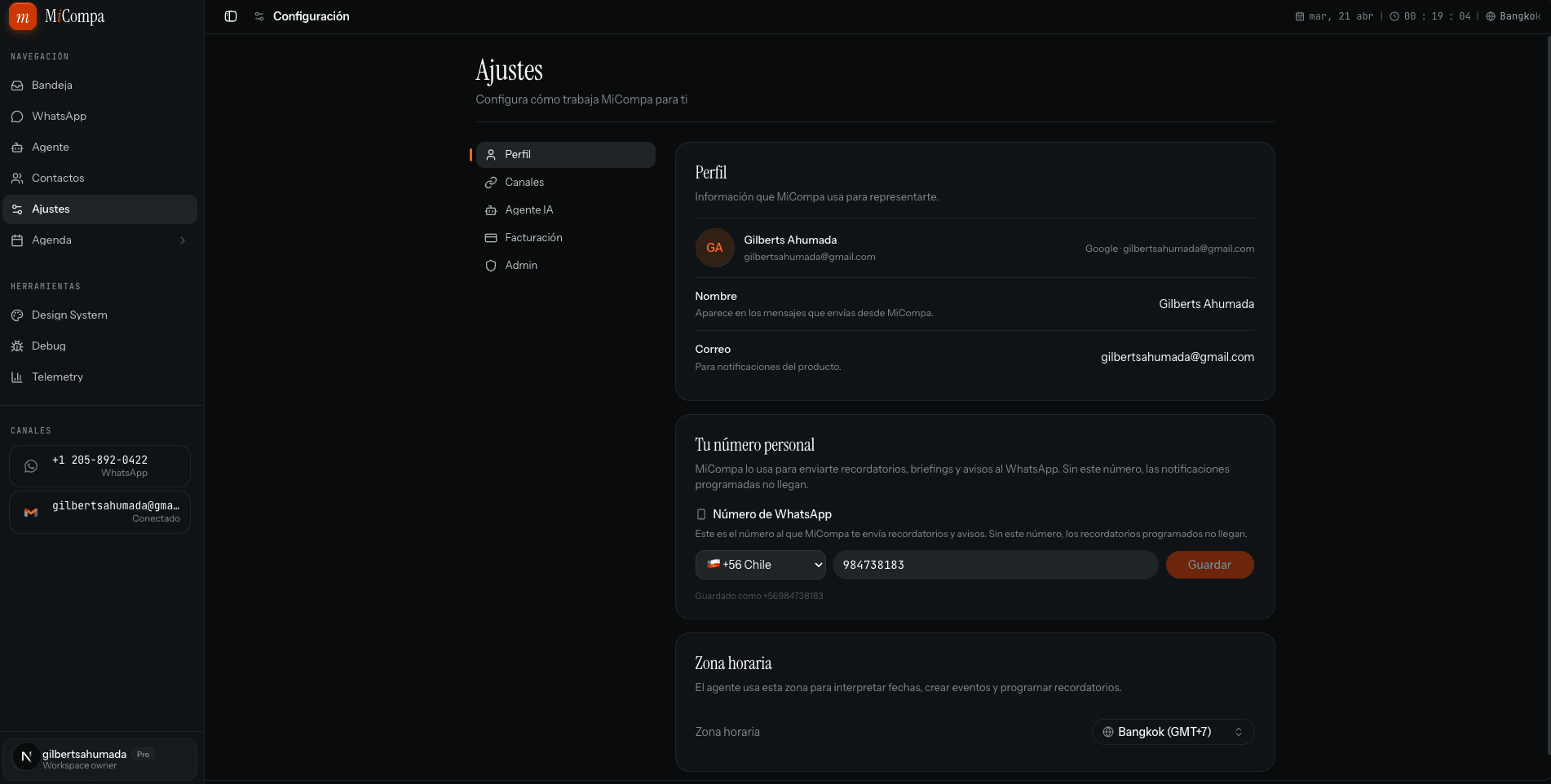Click the globe icon in the timezone selector
Screen dimensions: 1551x784
(x=1108, y=732)
